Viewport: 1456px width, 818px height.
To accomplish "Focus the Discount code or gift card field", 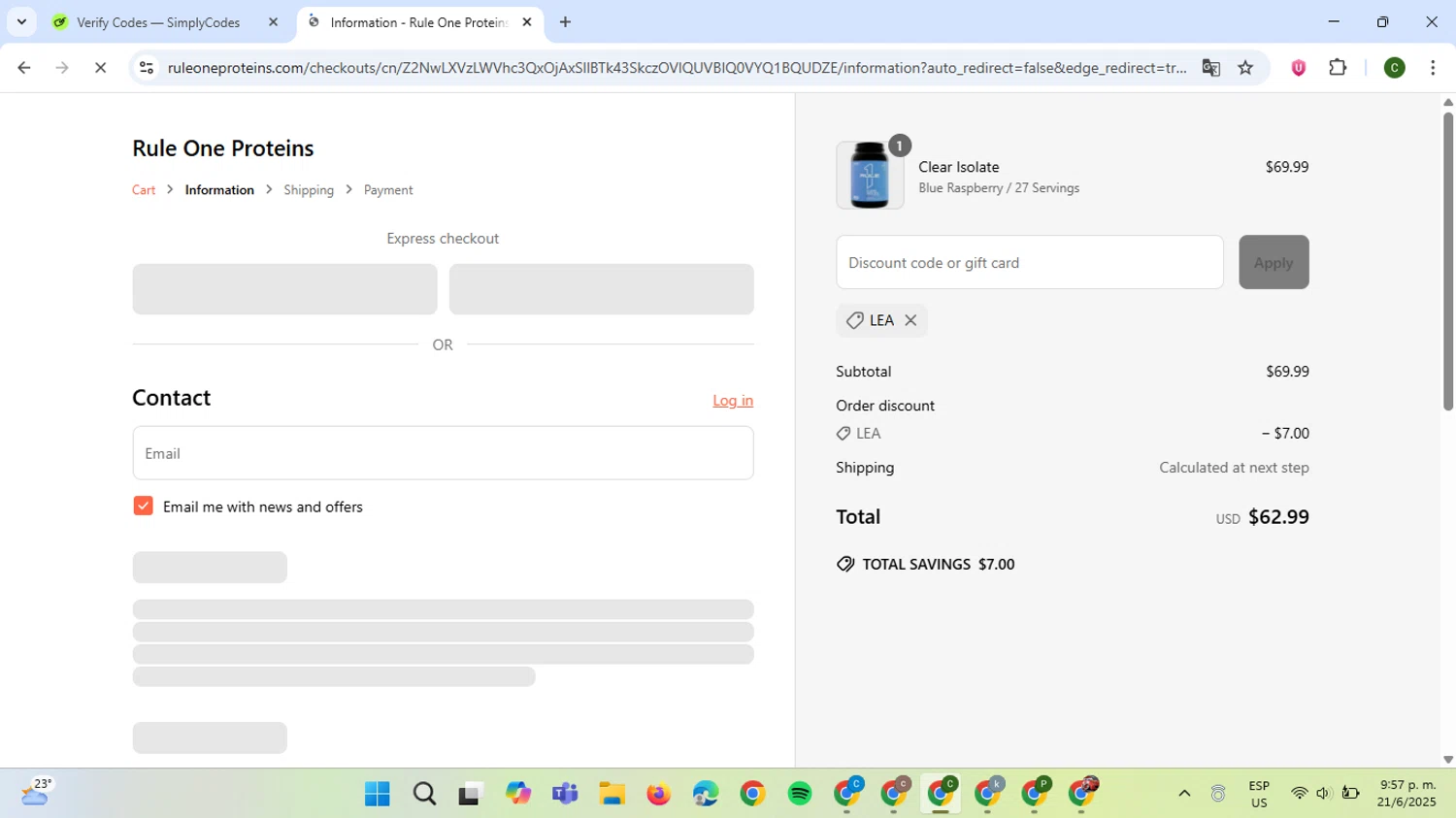I will pyautogui.click(x=1030, y=262).
